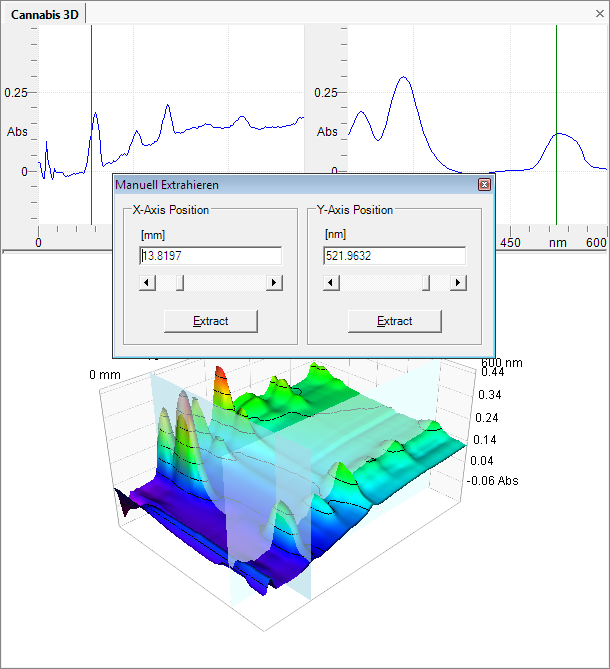This screenshot has height=669, width=610.
Task: Close the Cannabis 3D panel
Action: 599,13
